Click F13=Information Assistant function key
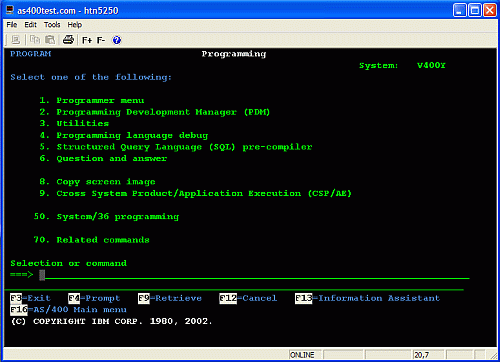Image resolution: width=500 pixels, height=362 pixels. (367, 298)
